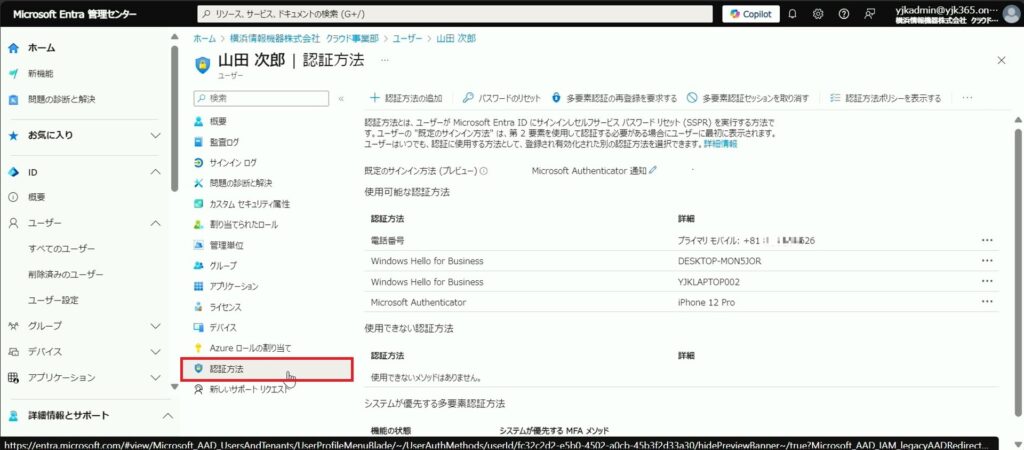Open すべてのユーザー
1024x450 pixels.
(61, 249)
